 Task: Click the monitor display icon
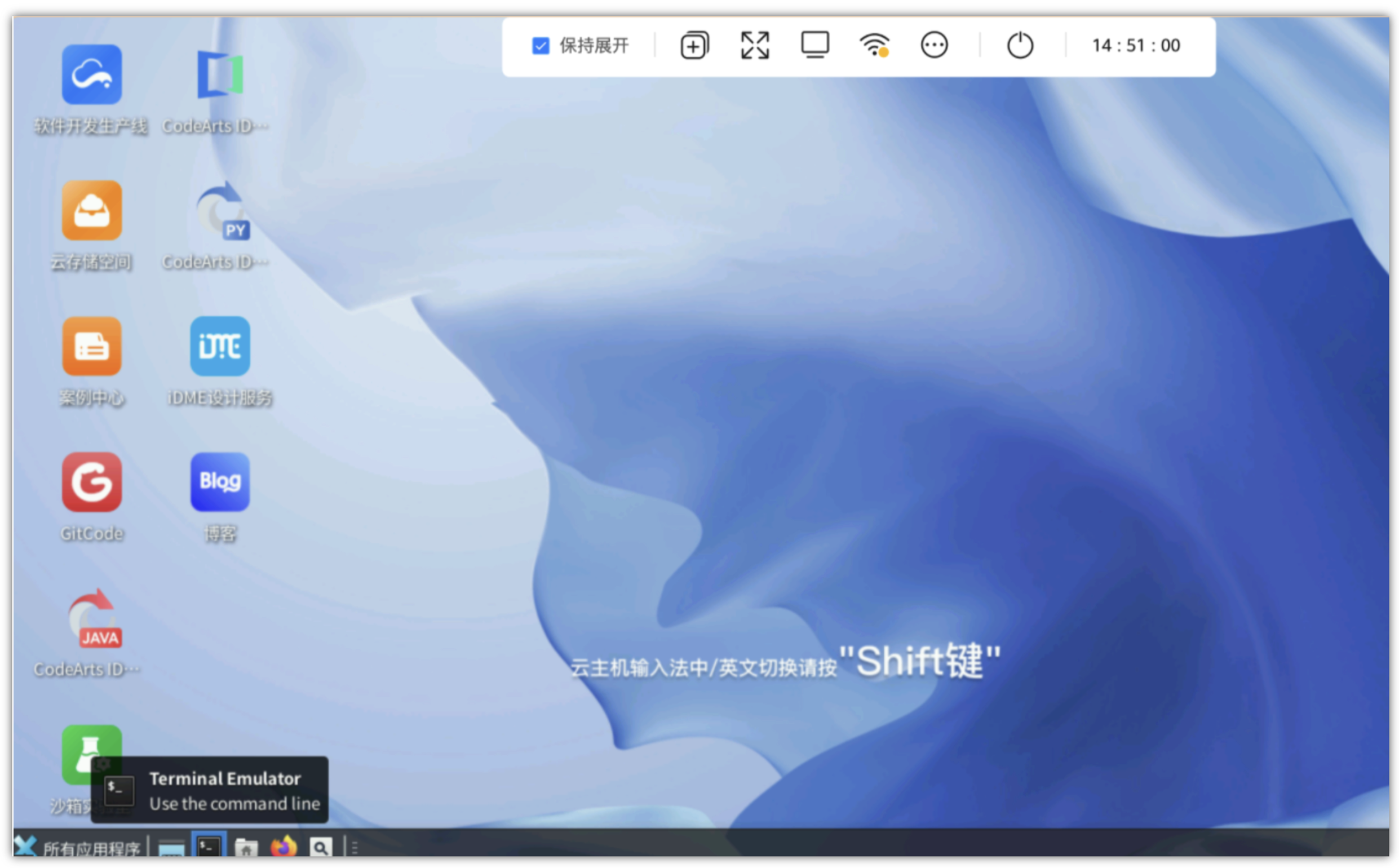click(814, 45)
